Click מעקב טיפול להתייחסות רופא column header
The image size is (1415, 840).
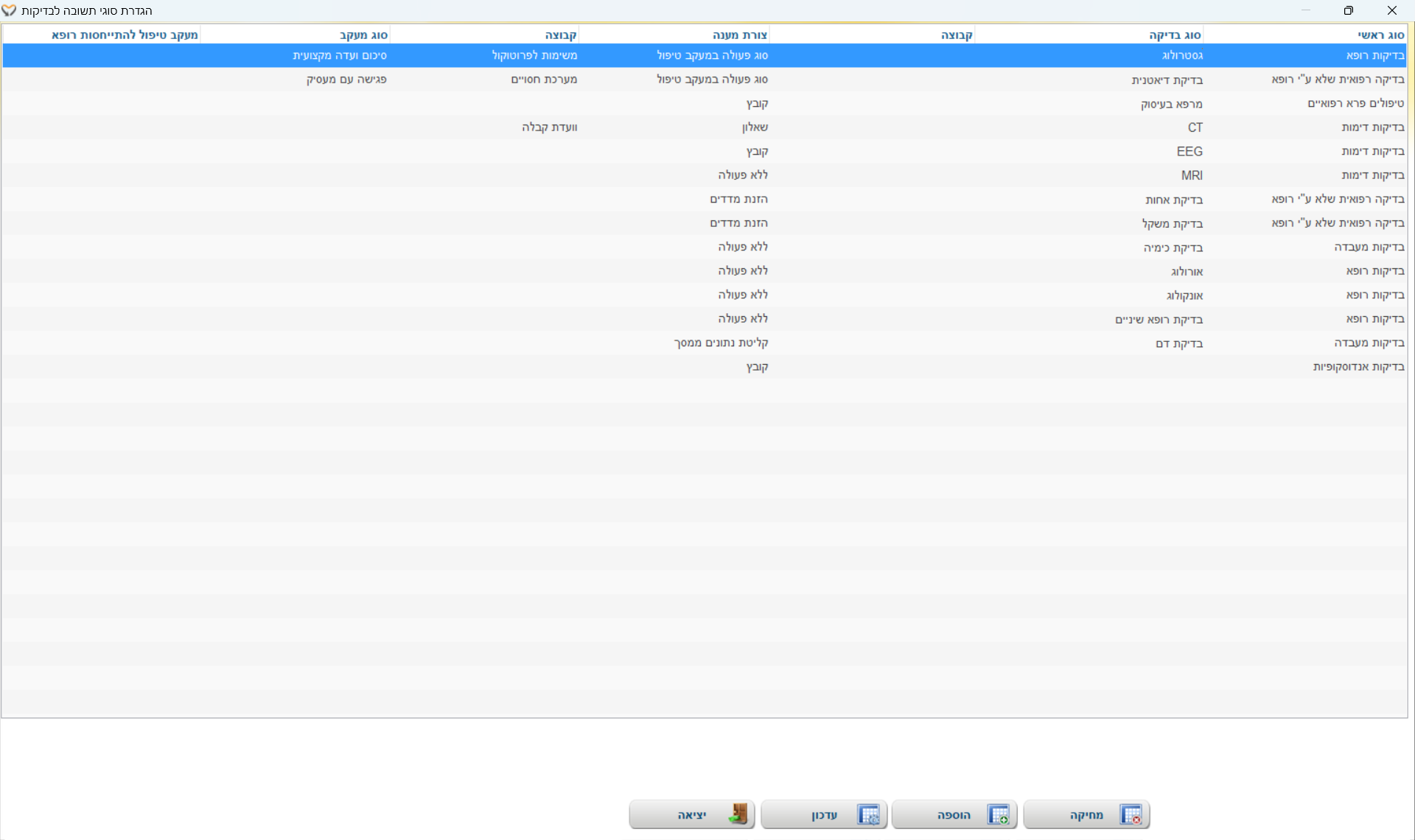click(x=125, y=35)
